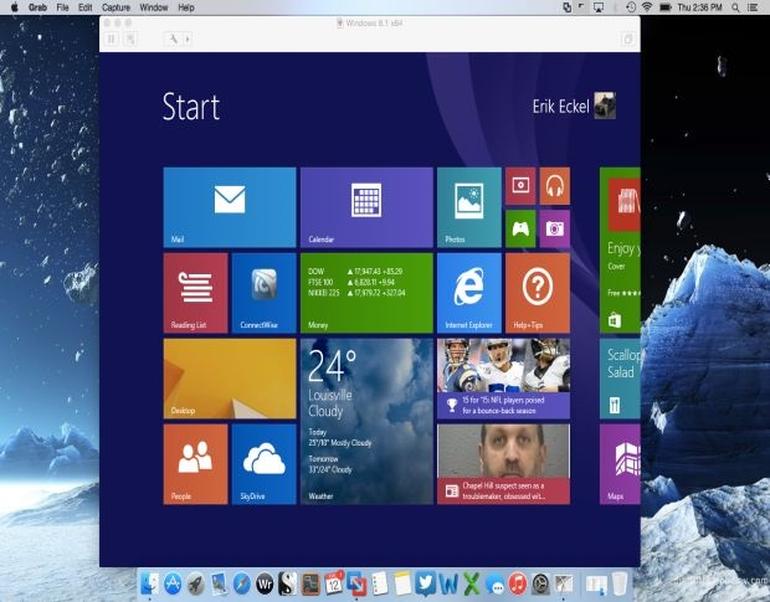Open Reminders list in the Dock

click(380, 584)
